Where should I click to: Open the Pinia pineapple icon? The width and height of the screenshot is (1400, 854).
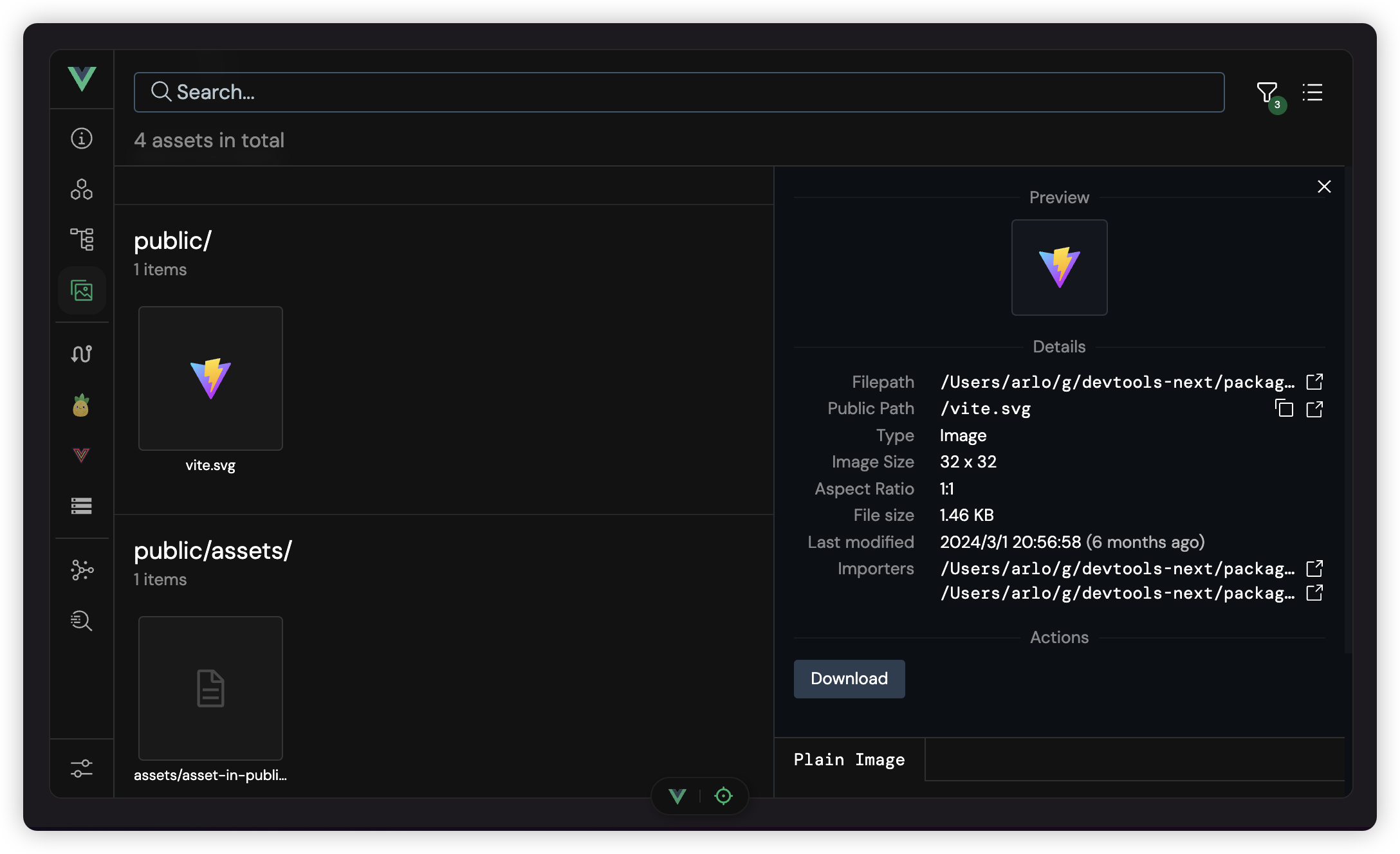click(82, 405)
